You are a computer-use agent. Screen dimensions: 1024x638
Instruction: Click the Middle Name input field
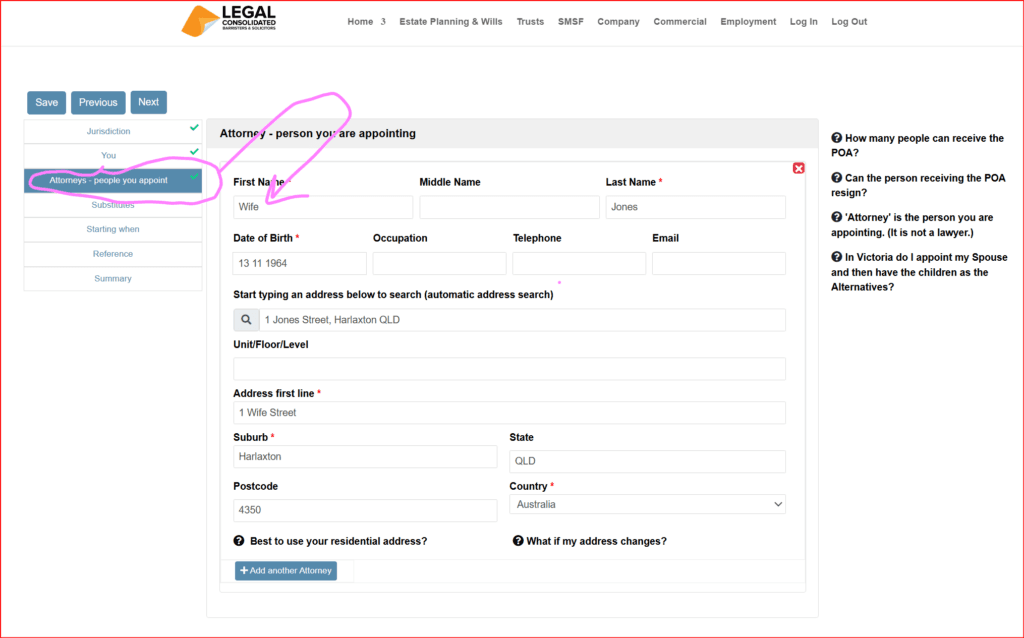[509, 207]
